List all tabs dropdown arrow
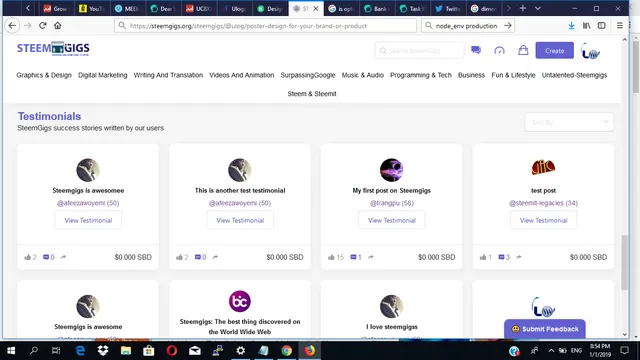This screenshot has width=640, height=360. (x=538, y=8)
